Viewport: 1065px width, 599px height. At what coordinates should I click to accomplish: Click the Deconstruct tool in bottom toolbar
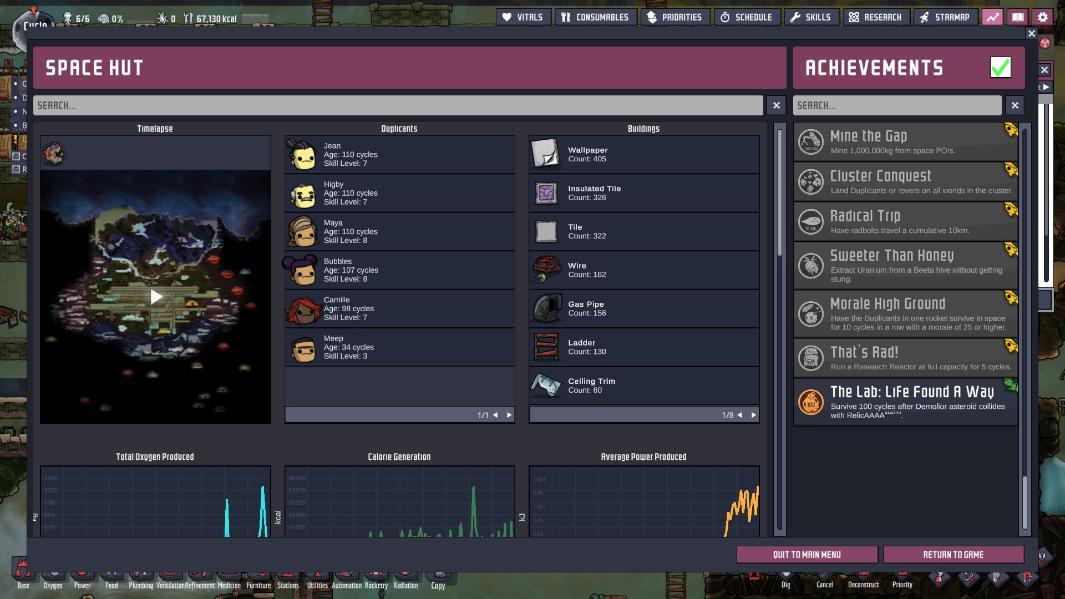point(863,579)
